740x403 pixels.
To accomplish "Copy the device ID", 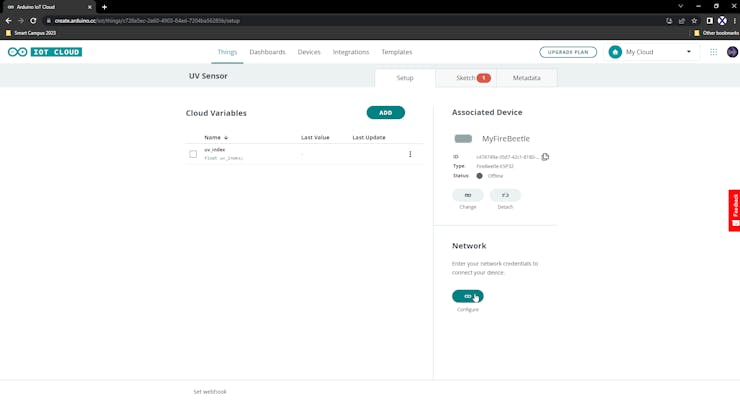I will (x=545, y=157).
